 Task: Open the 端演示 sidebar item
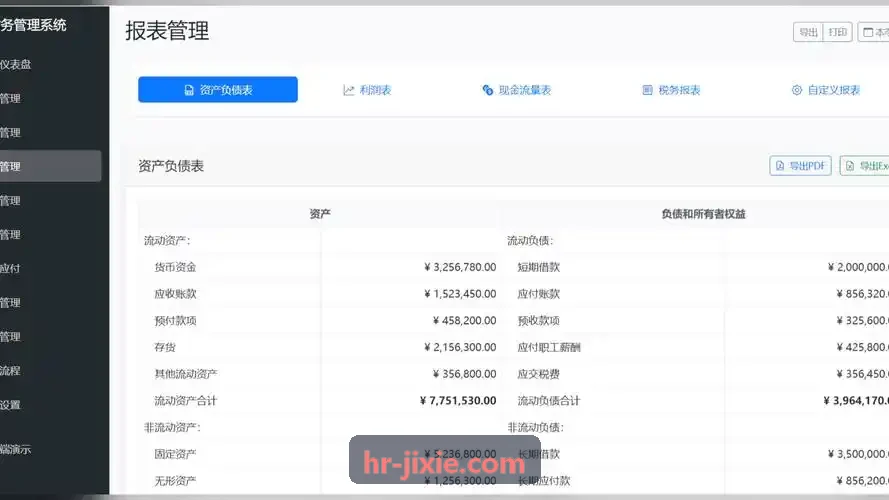point(16,450)
